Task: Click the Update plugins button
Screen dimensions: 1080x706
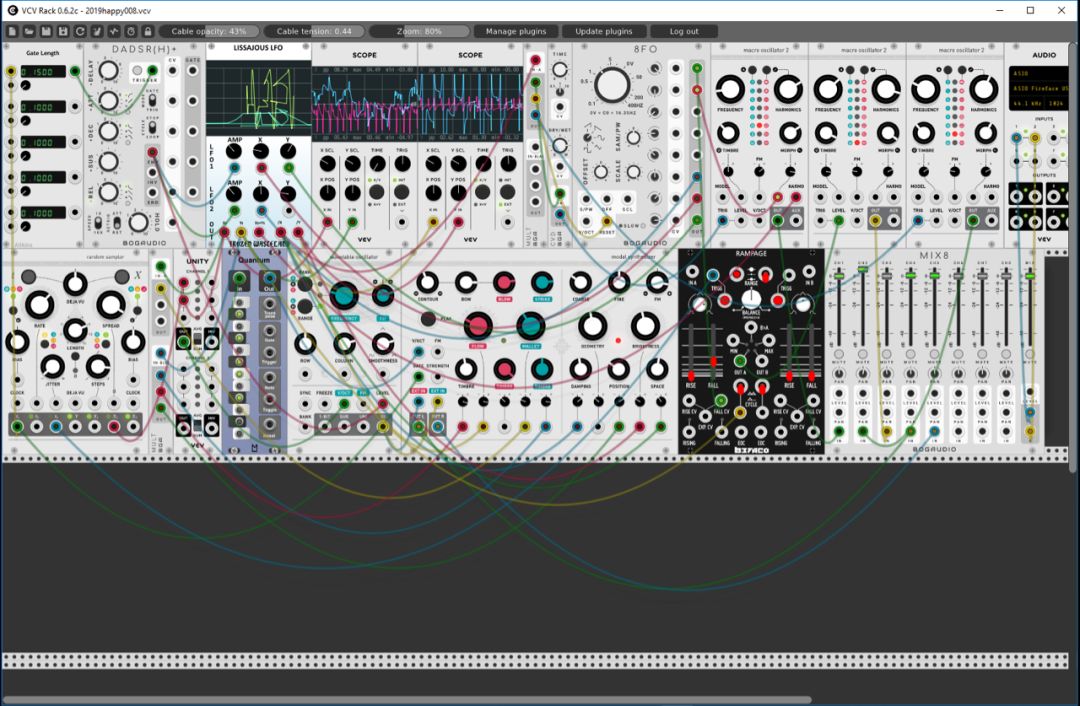Action: pos(603,31)
